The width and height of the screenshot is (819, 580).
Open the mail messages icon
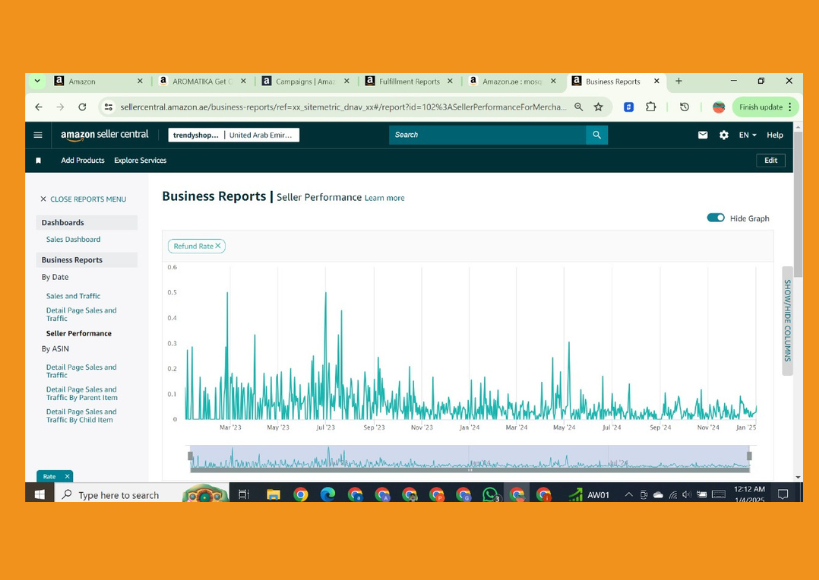[703, 135]
